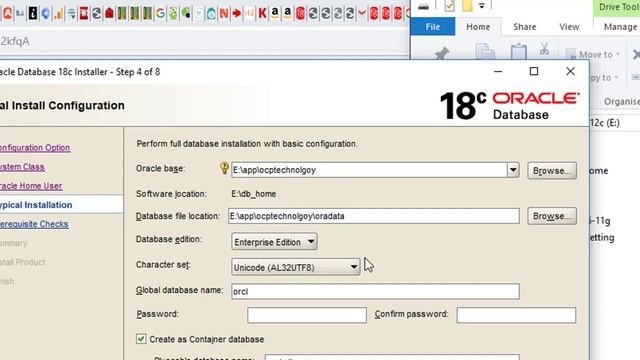Click the New folder icon in Explorer title bar
The height and width of the screenshot is (360, 640).
[467, 6]
